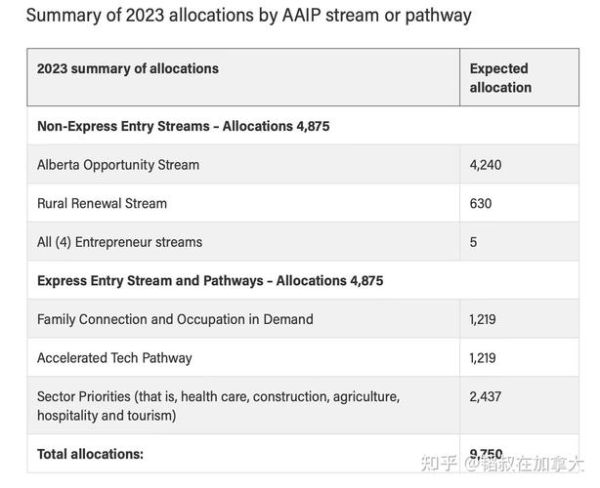The width and height of the screenshot is (600, 488).
Task: Select the 'Non-Express Entry Streams' section heading row
Action: (x=183, y=127)
